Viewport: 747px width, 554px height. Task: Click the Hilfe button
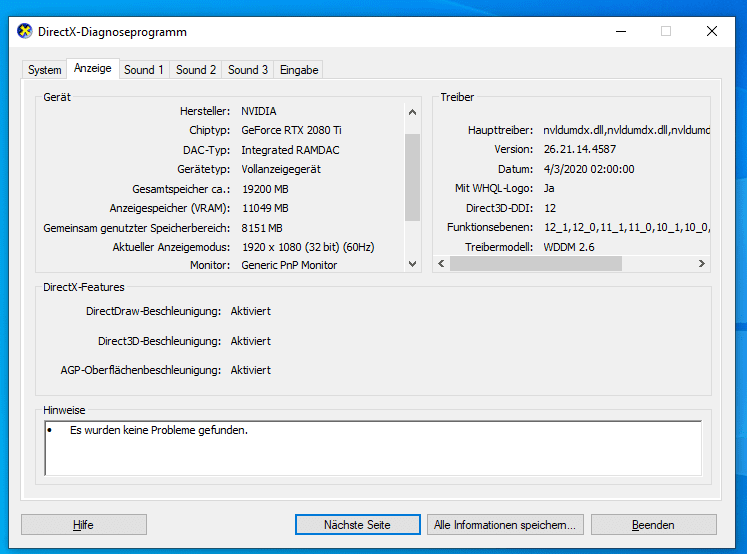tap(84, 524)
